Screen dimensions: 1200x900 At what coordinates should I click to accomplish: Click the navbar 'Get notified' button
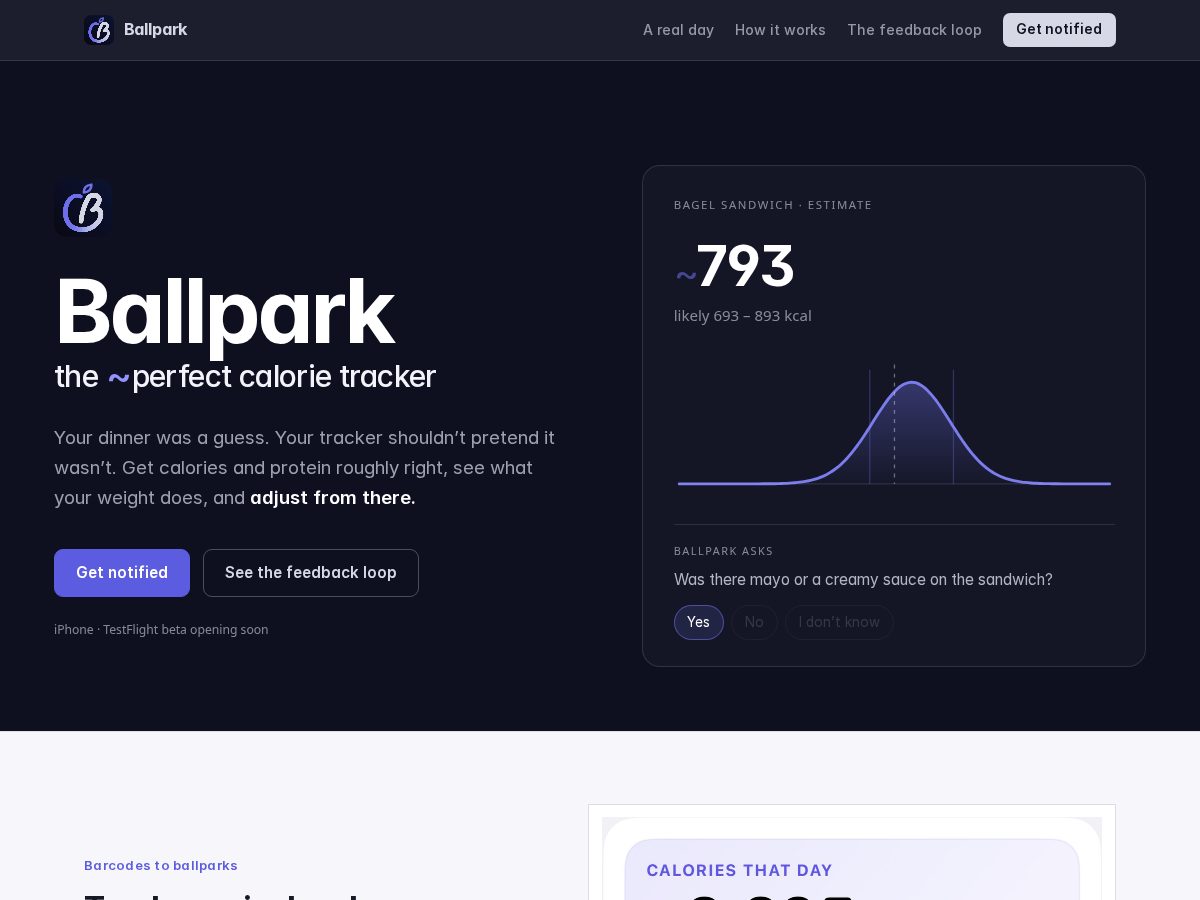tap(1059, 30)
